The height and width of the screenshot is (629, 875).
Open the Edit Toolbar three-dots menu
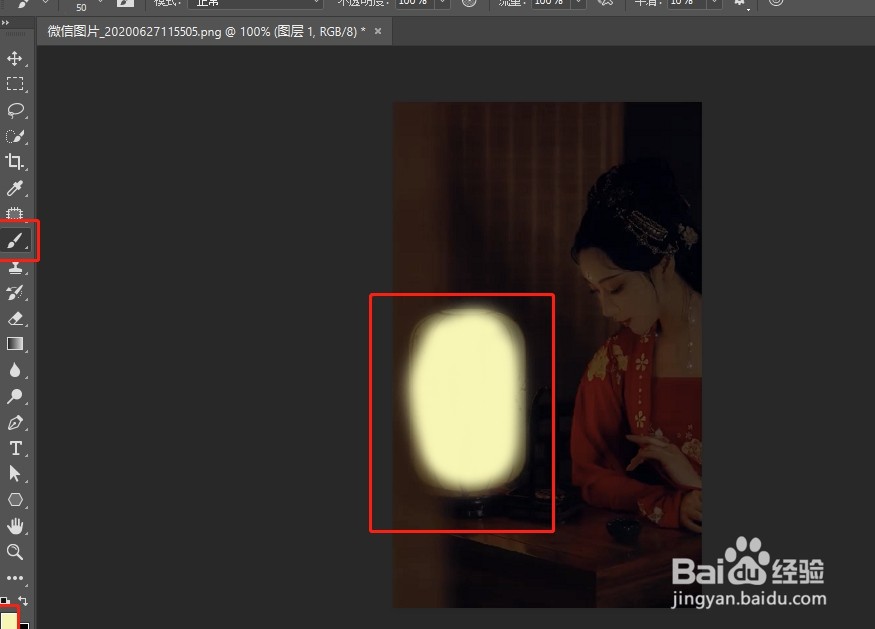click(x=15, y=578)
